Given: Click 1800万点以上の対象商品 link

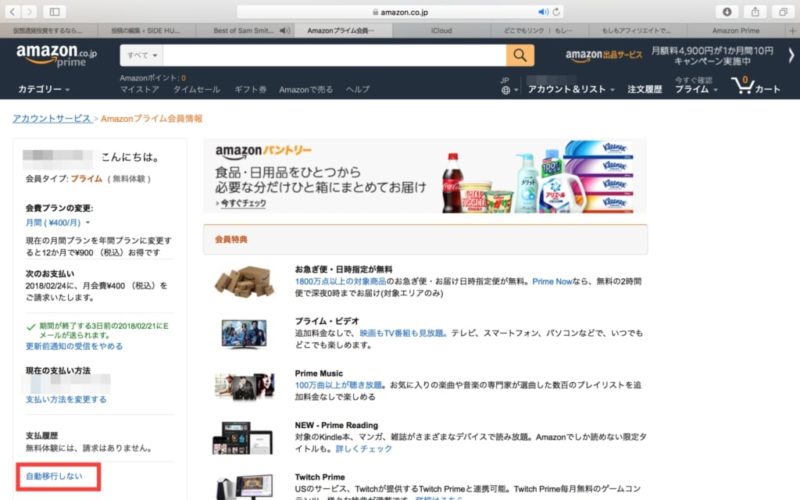Looking at the screenshot, I should point(340,281).
